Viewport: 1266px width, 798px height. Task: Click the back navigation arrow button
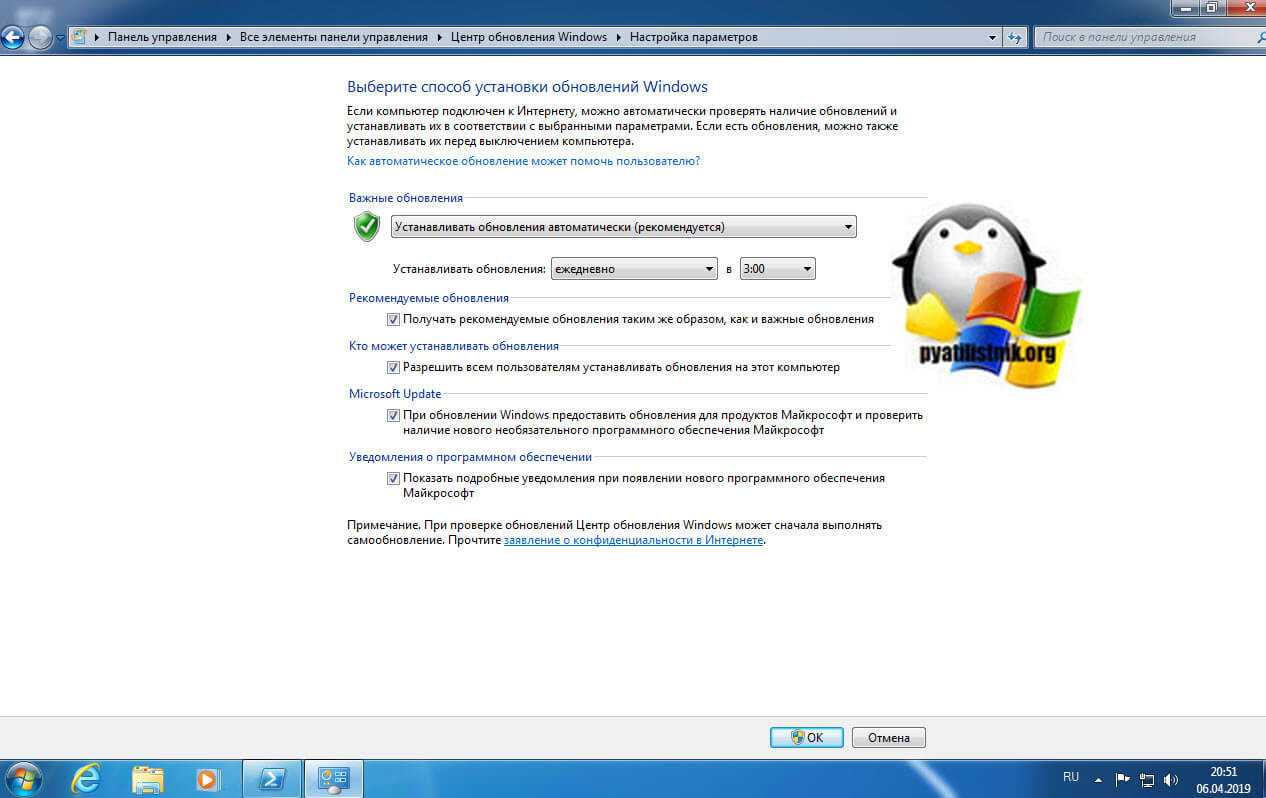tap(13, 38)
